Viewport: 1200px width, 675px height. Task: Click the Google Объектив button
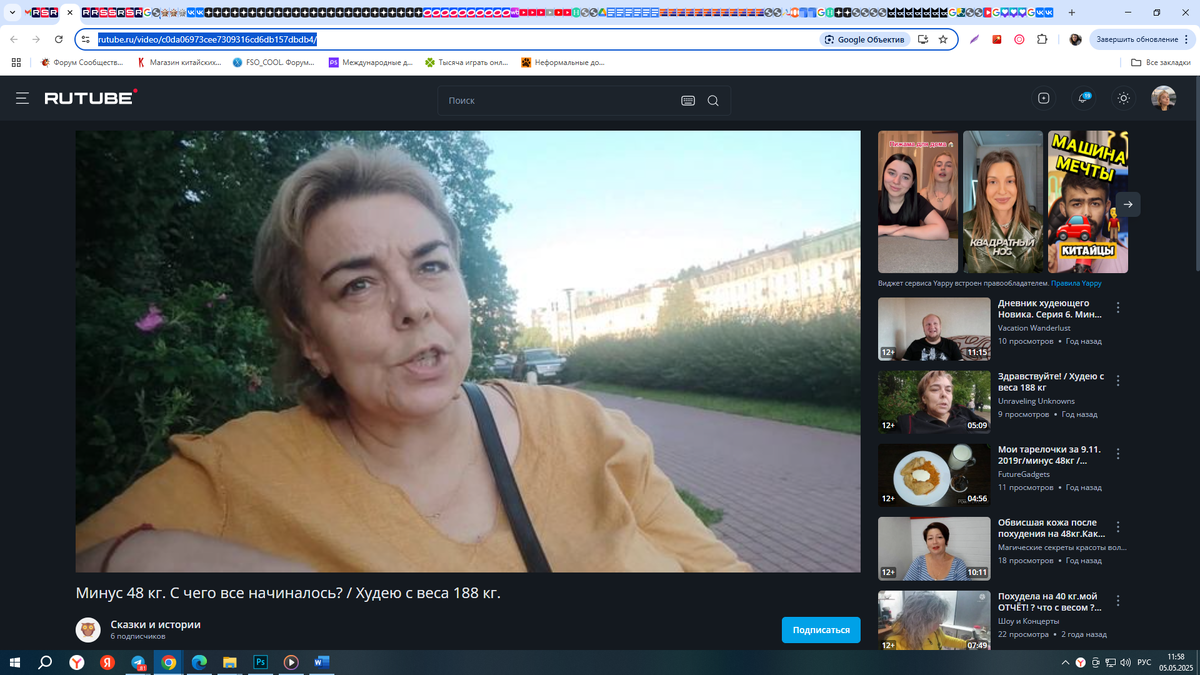[865, 39]
